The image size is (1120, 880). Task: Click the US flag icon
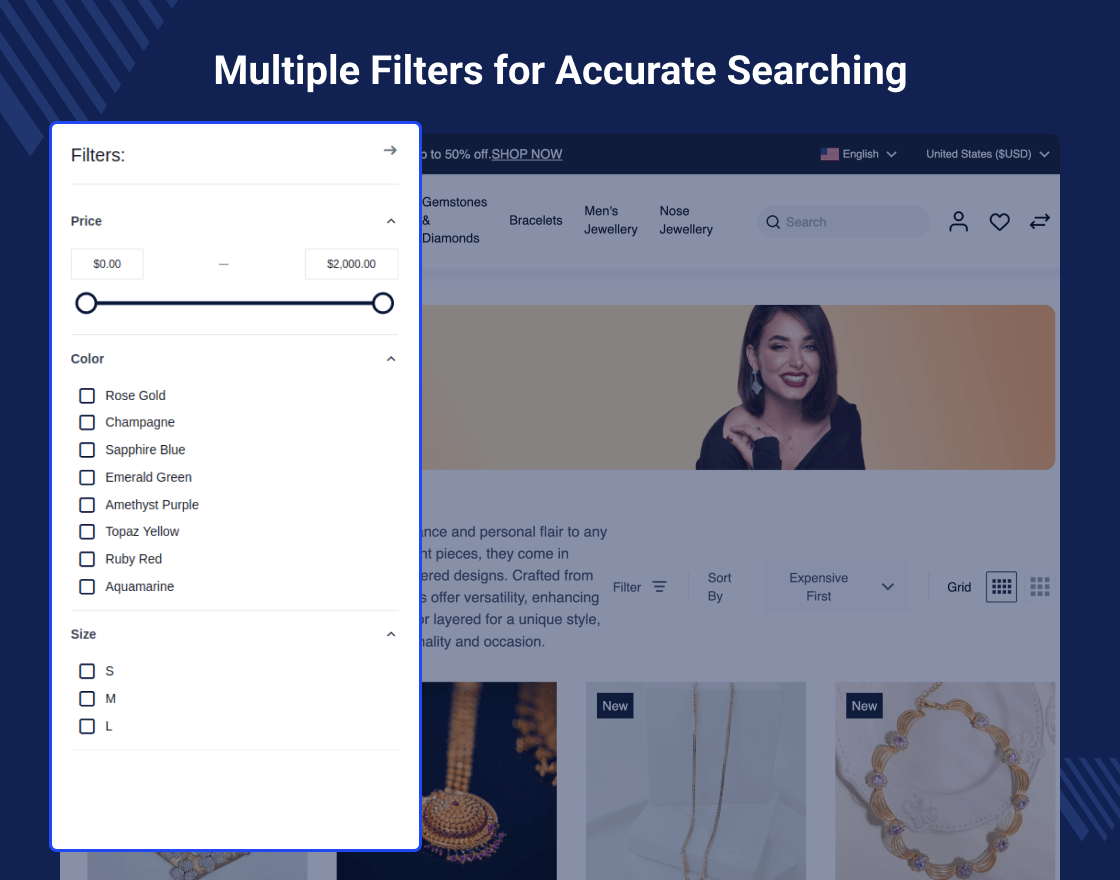coord(829,154)
